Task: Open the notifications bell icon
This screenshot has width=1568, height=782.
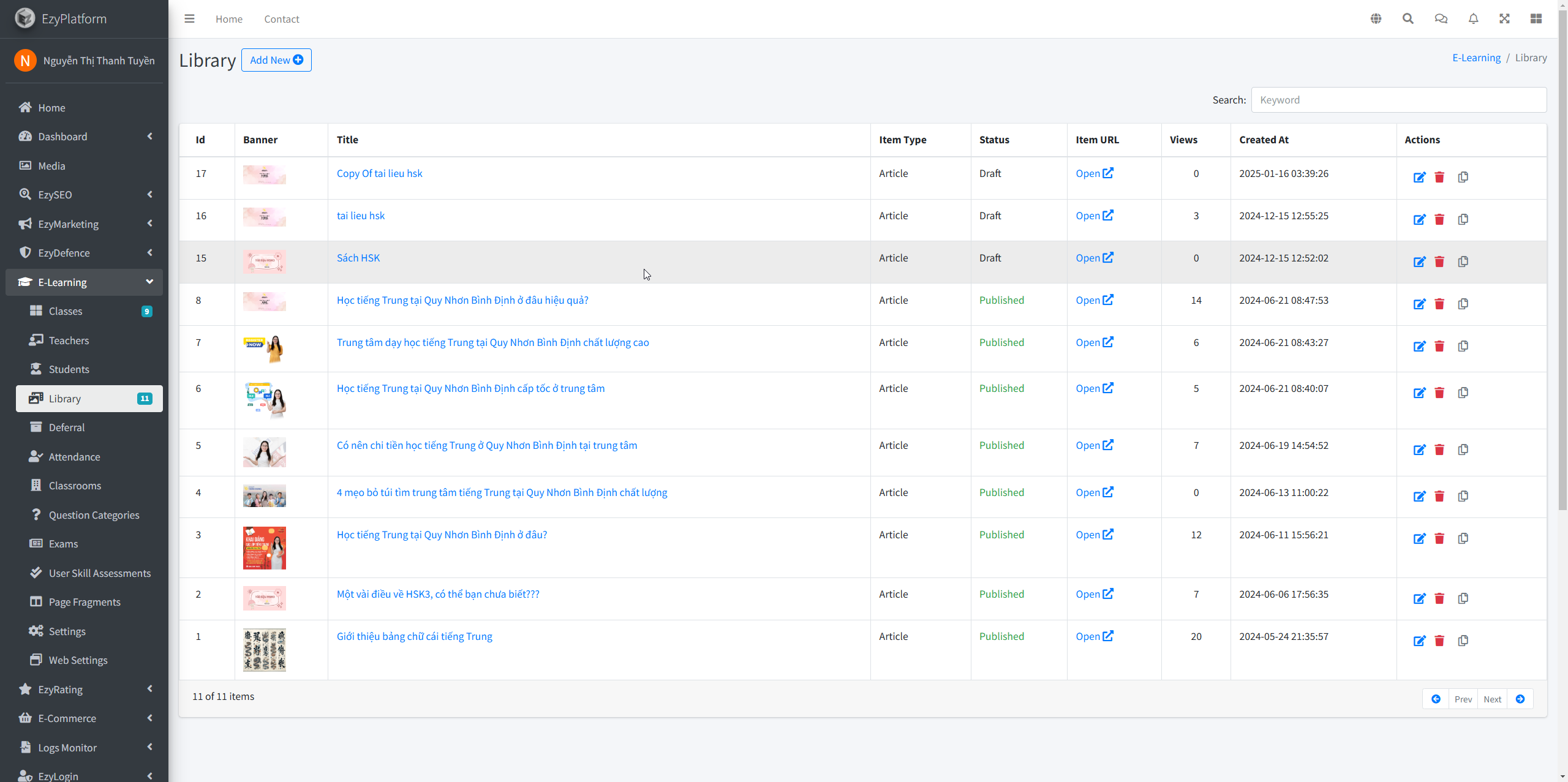Action: click(1473, 19)
